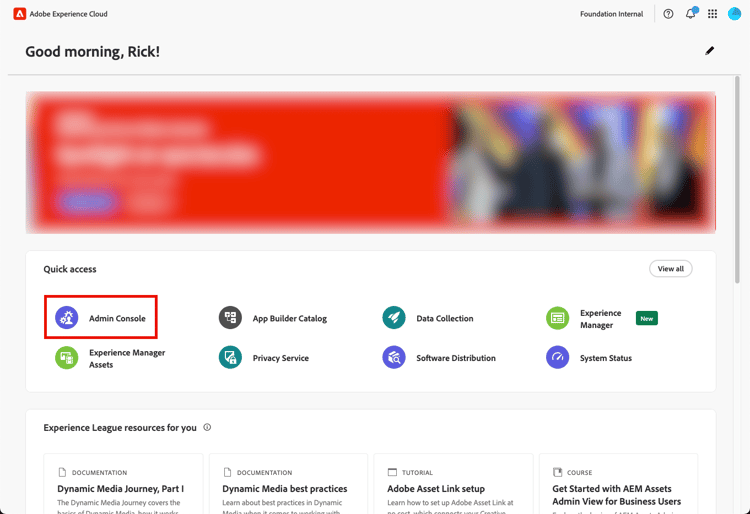Viewport: 750px width, 514px height.
Task: Open the notifications bell icon
Action: click(x=690, y=14)
